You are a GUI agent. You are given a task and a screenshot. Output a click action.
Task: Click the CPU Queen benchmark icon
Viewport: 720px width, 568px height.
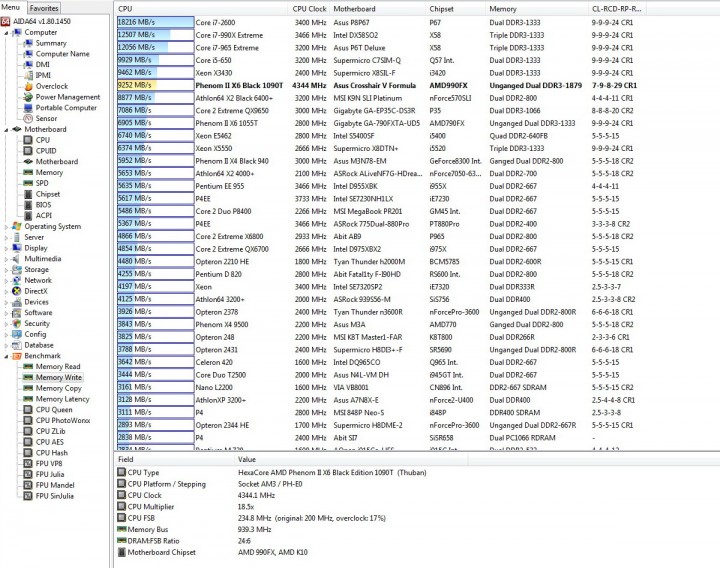[28, 410]
